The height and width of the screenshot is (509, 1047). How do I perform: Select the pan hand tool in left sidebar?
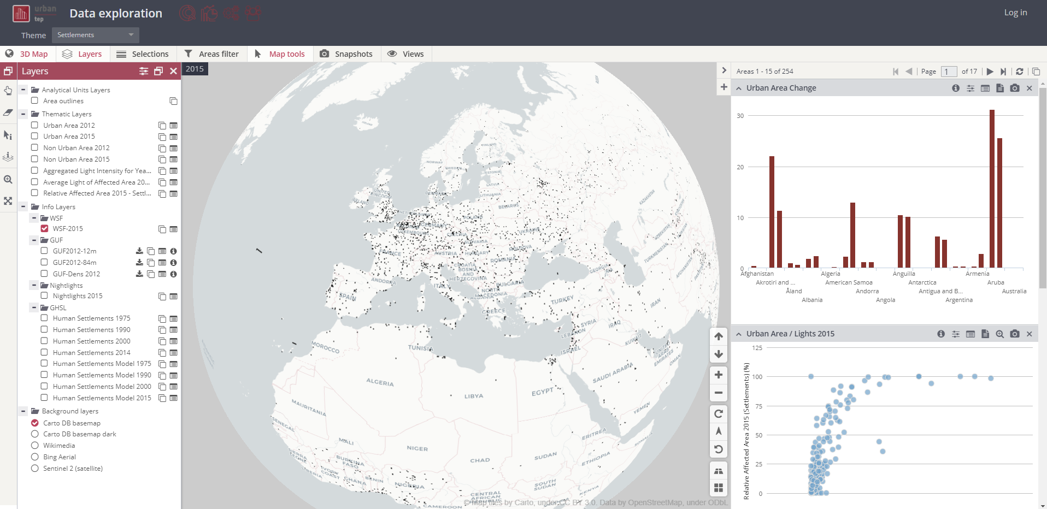(8, 91)
